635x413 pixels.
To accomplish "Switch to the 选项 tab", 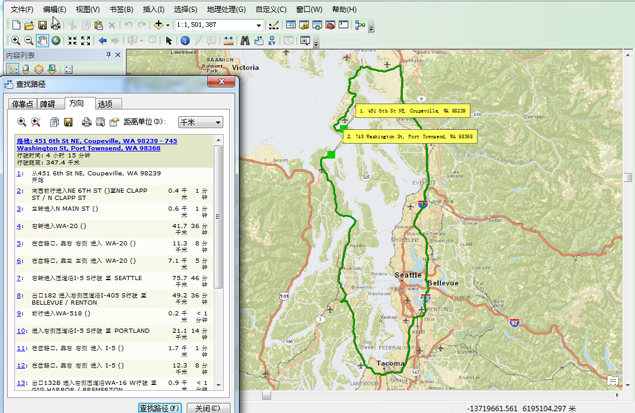I will (x=105, y=104).
